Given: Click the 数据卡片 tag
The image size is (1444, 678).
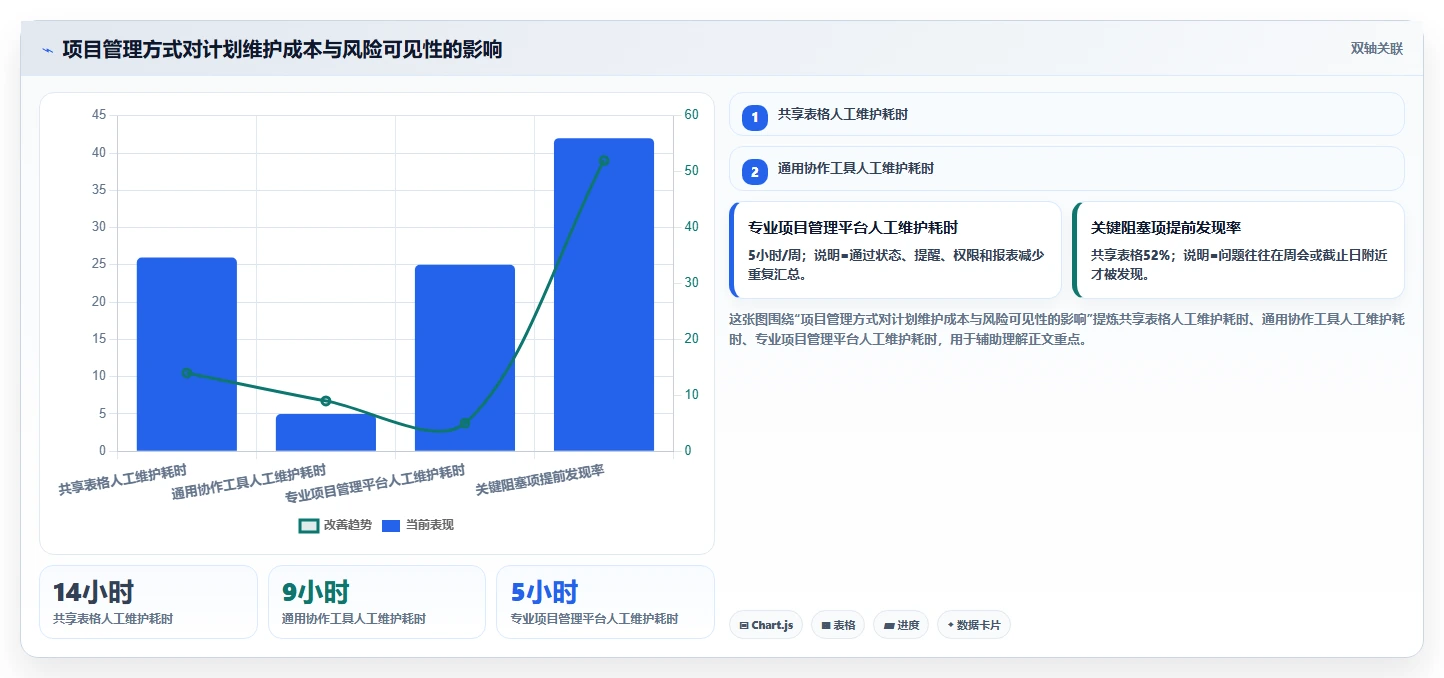Looking at the screenshot, I should (974, 625).
